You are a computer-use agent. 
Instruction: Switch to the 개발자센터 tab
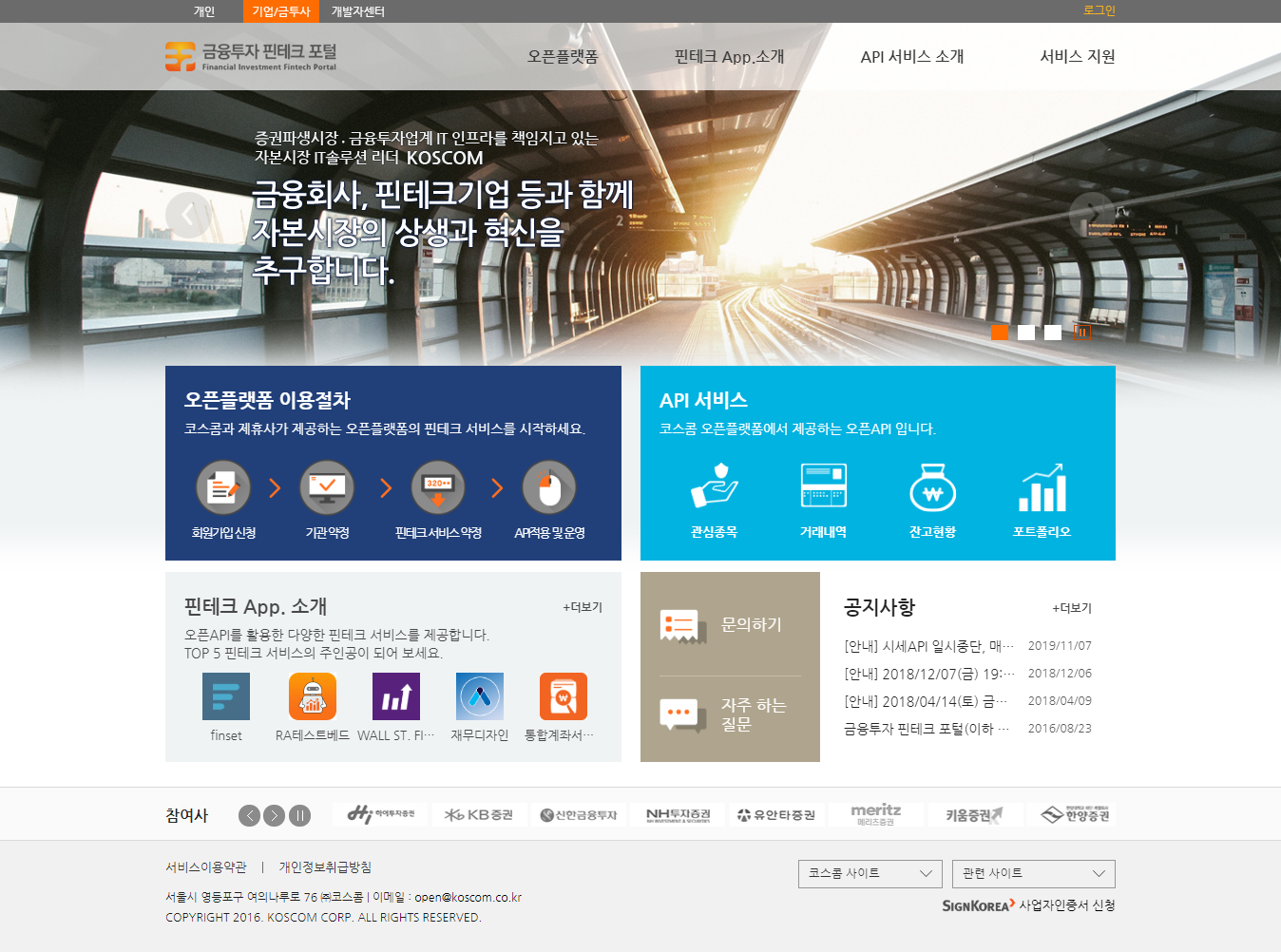(358, 11)
